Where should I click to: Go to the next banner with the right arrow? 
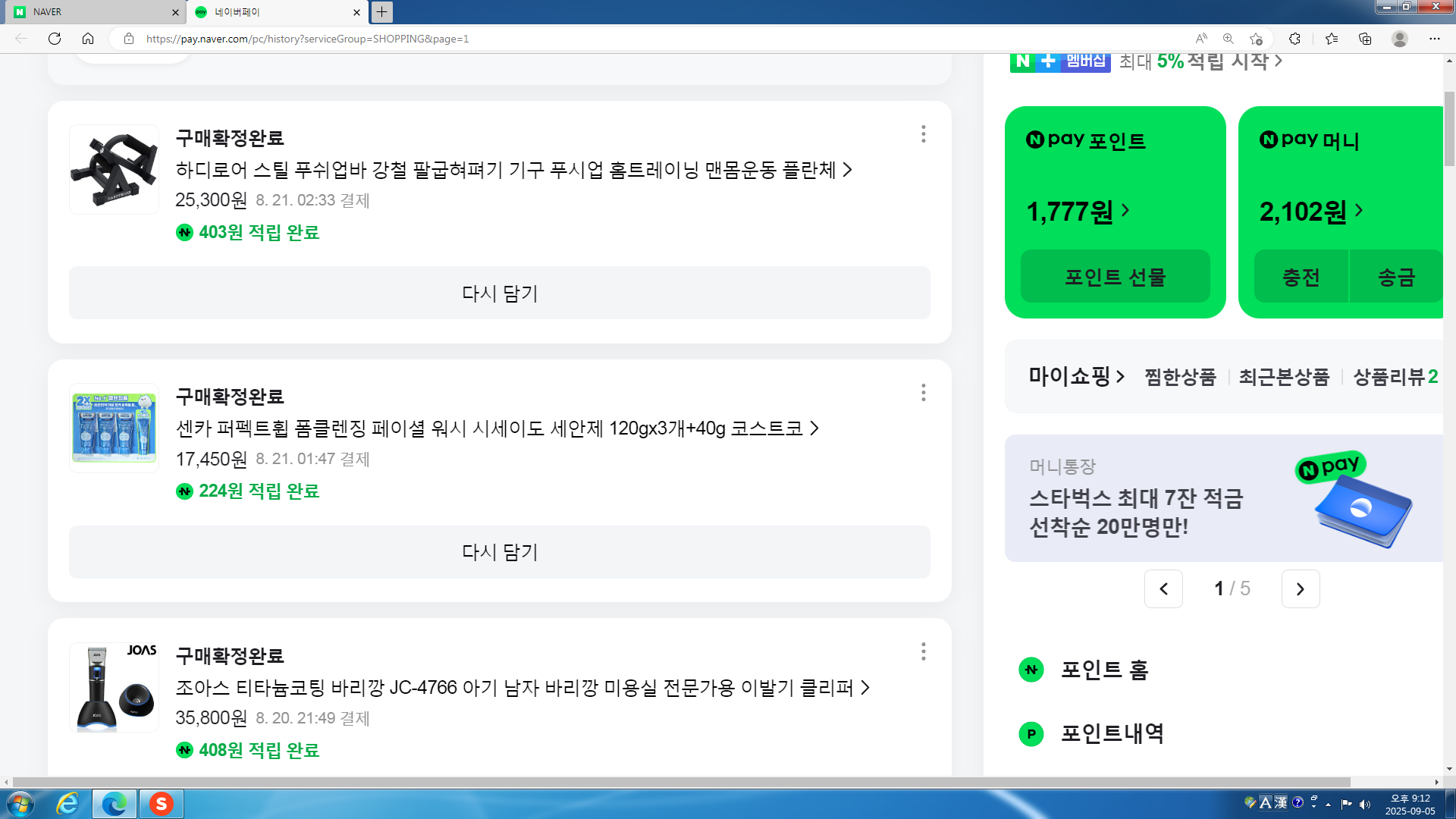click(1300, 589)
